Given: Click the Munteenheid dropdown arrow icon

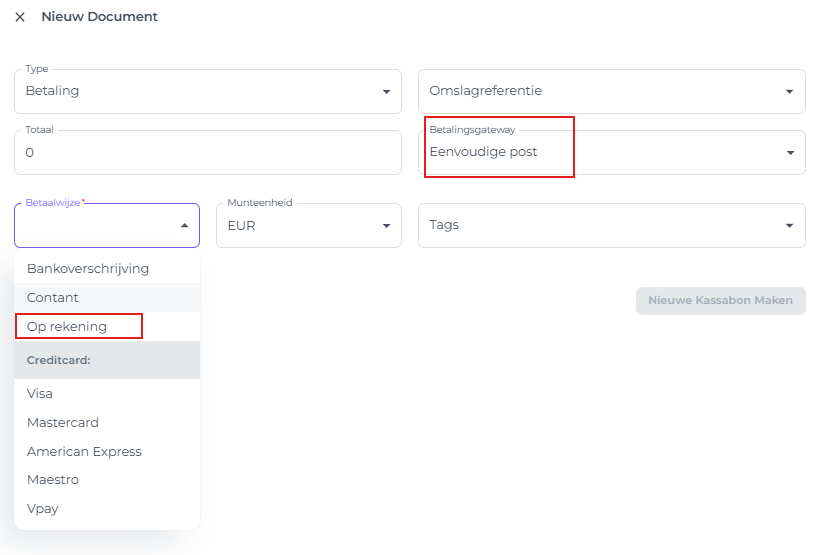Looking at the screenshot, I should click(386, 226).
